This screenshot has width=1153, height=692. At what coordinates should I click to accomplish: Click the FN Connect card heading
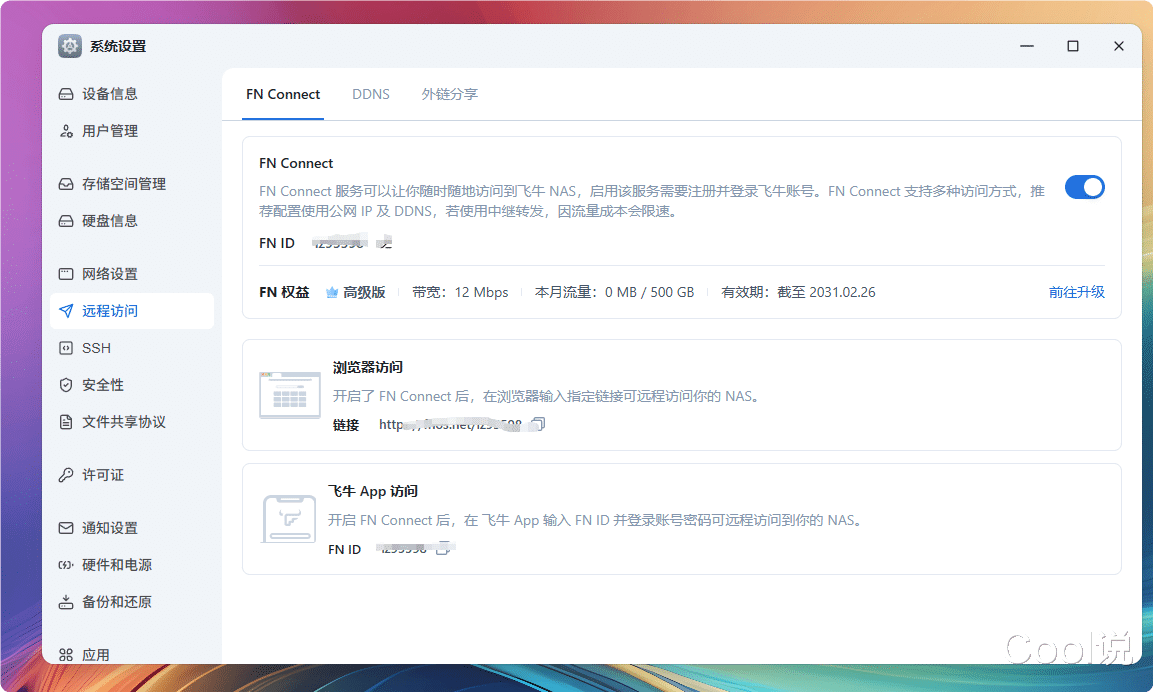[296, 163]
